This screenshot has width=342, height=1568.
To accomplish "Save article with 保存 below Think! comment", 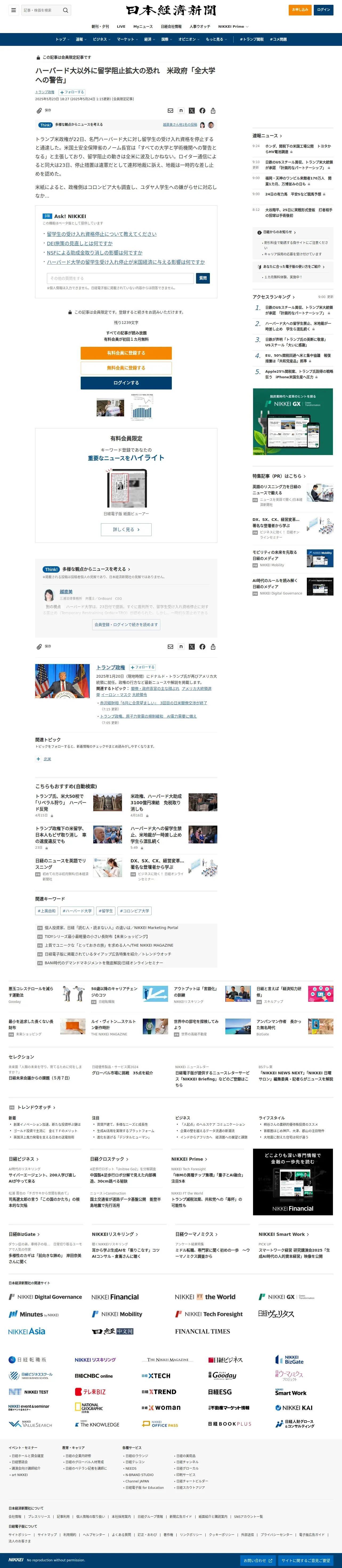I will point(43,646).
